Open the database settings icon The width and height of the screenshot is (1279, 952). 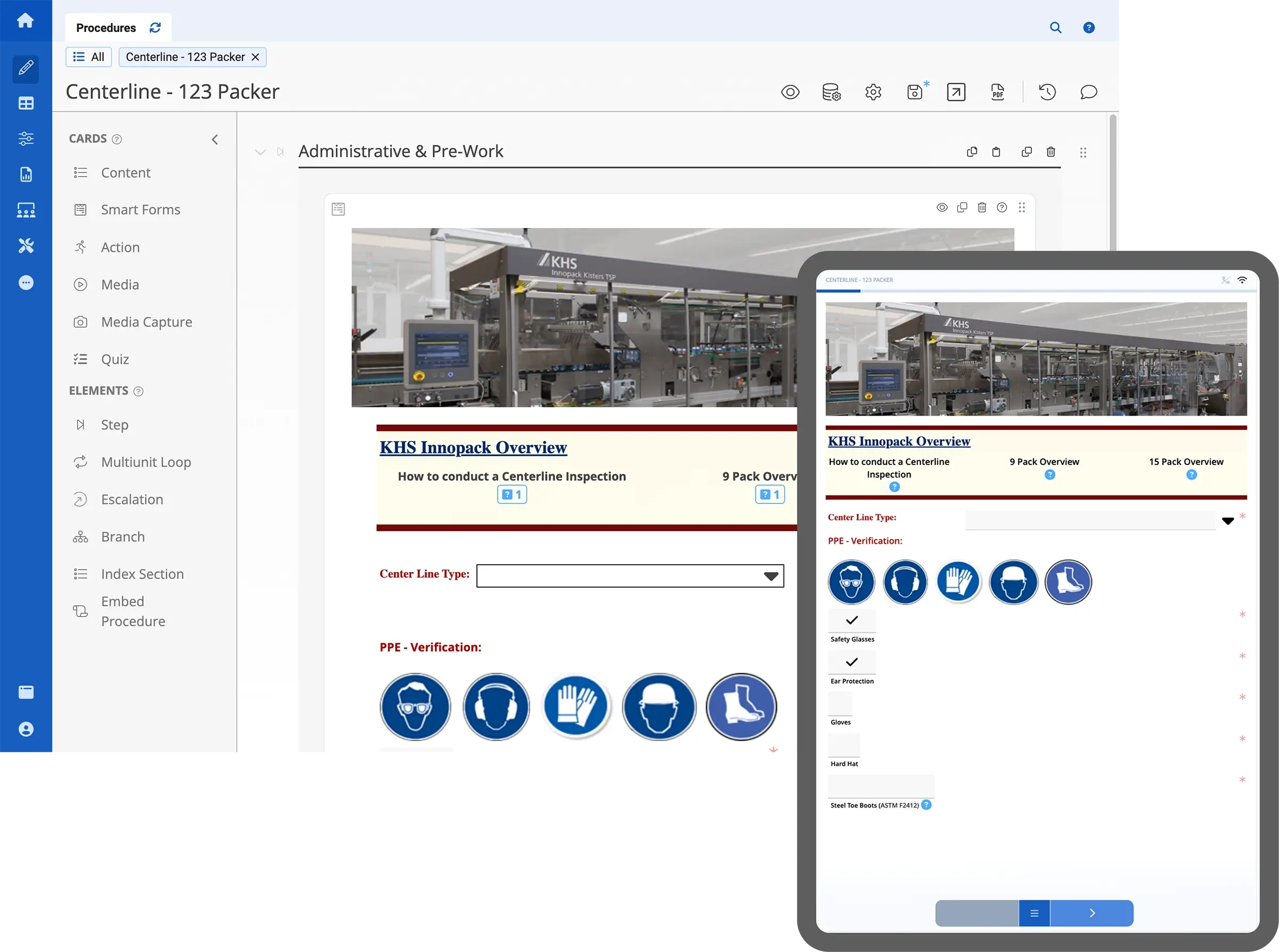[x=831, y=92]
